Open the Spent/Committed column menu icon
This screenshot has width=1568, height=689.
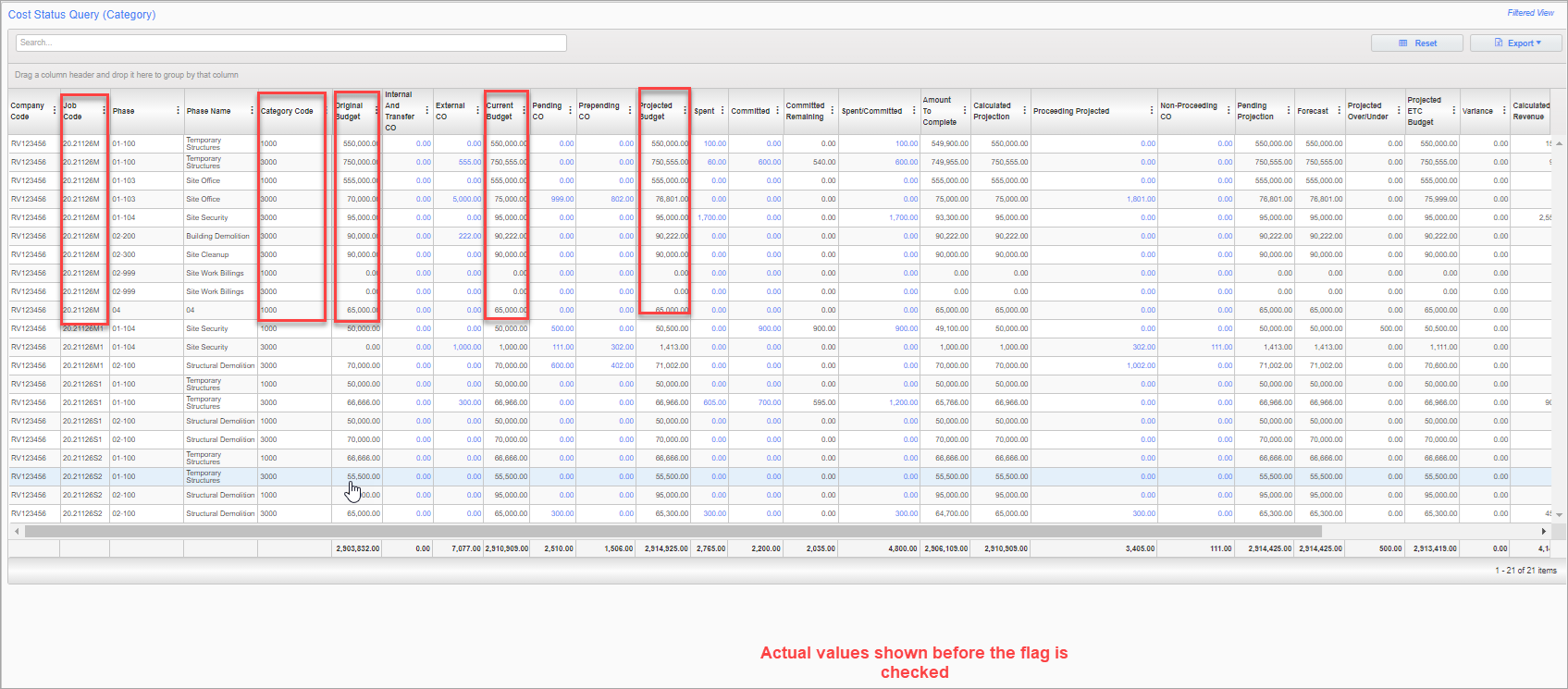click(914, 111)
